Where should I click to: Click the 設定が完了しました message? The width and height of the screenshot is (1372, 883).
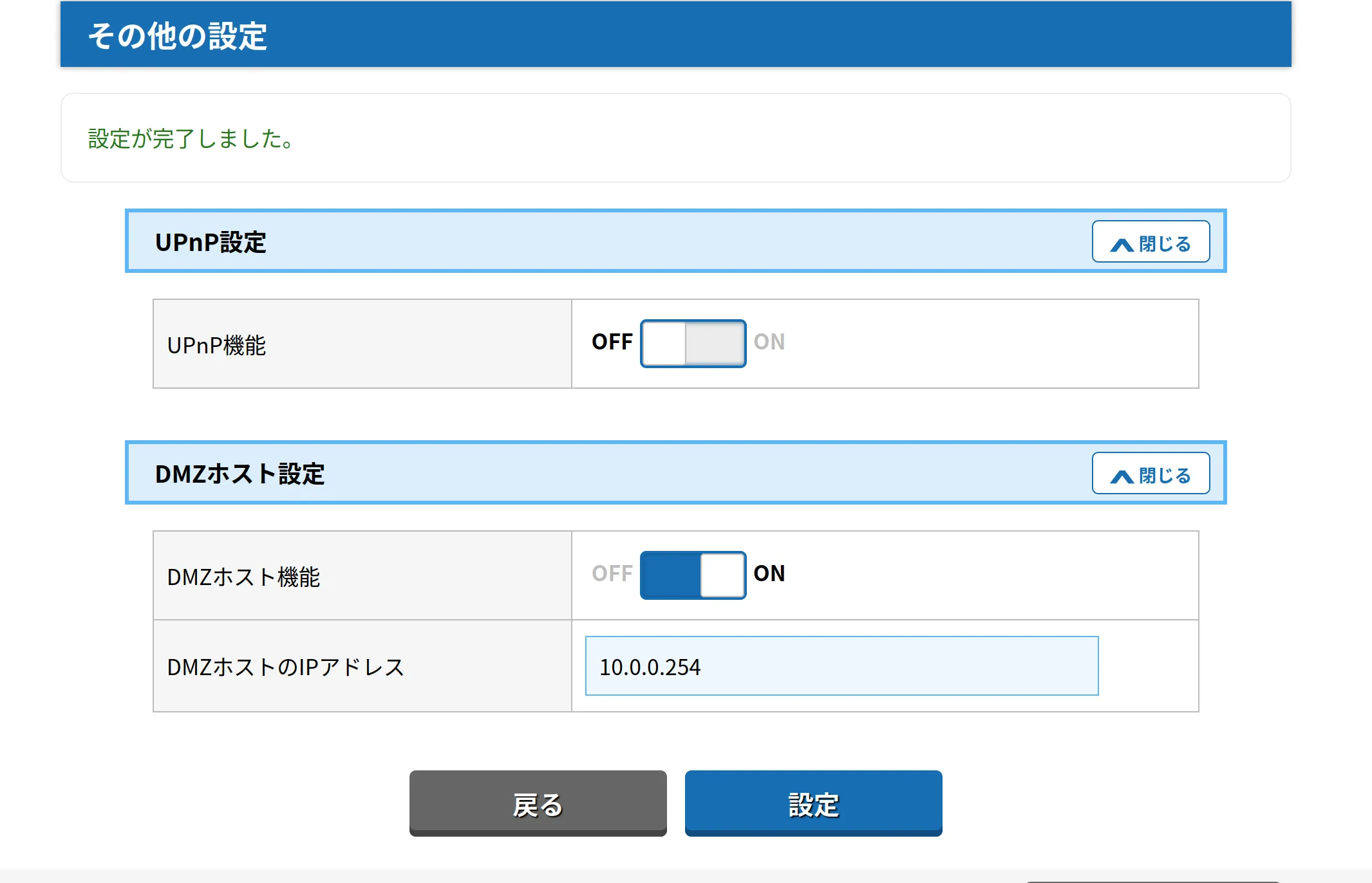191,139
